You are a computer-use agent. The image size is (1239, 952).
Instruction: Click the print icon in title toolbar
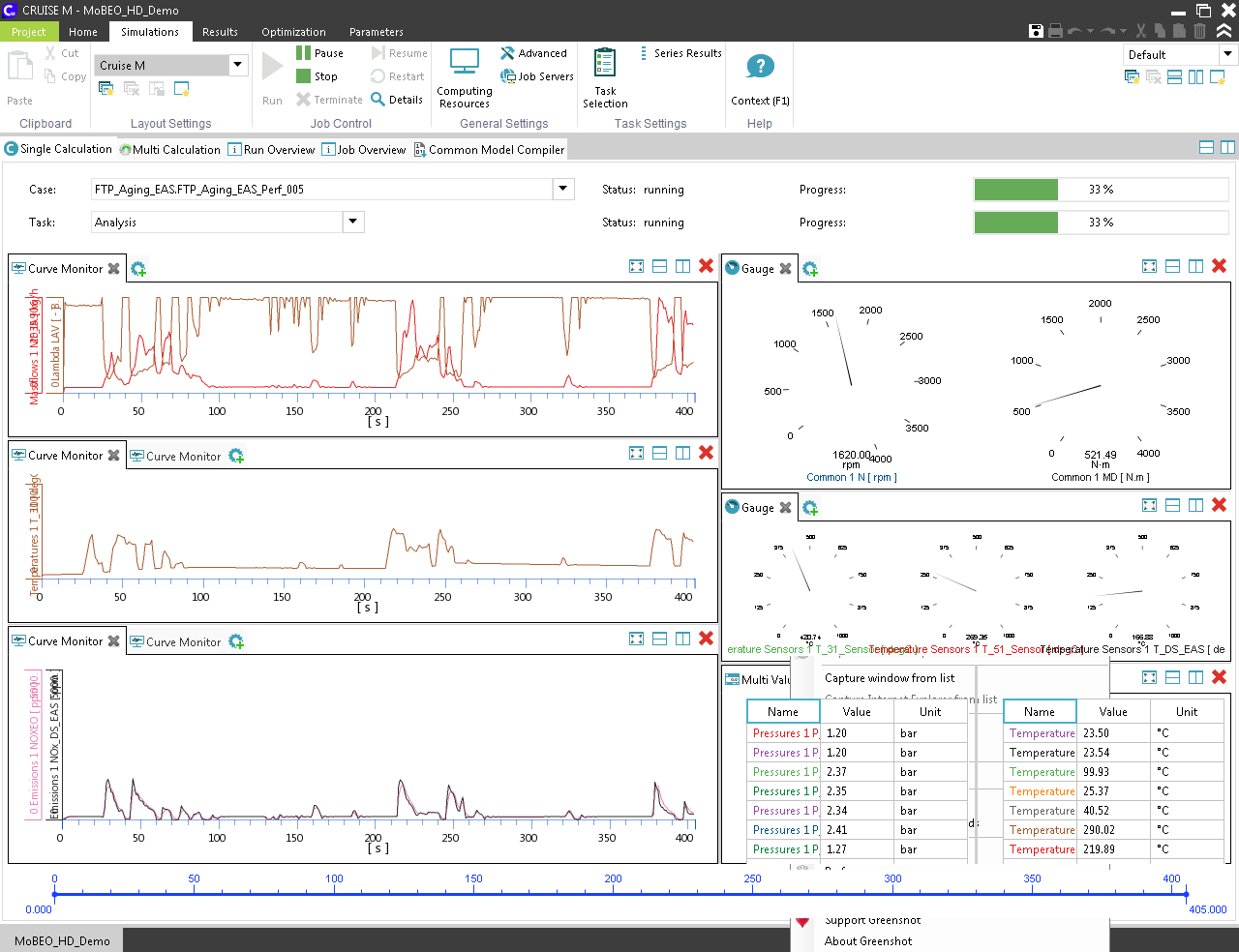point(1055,31)
